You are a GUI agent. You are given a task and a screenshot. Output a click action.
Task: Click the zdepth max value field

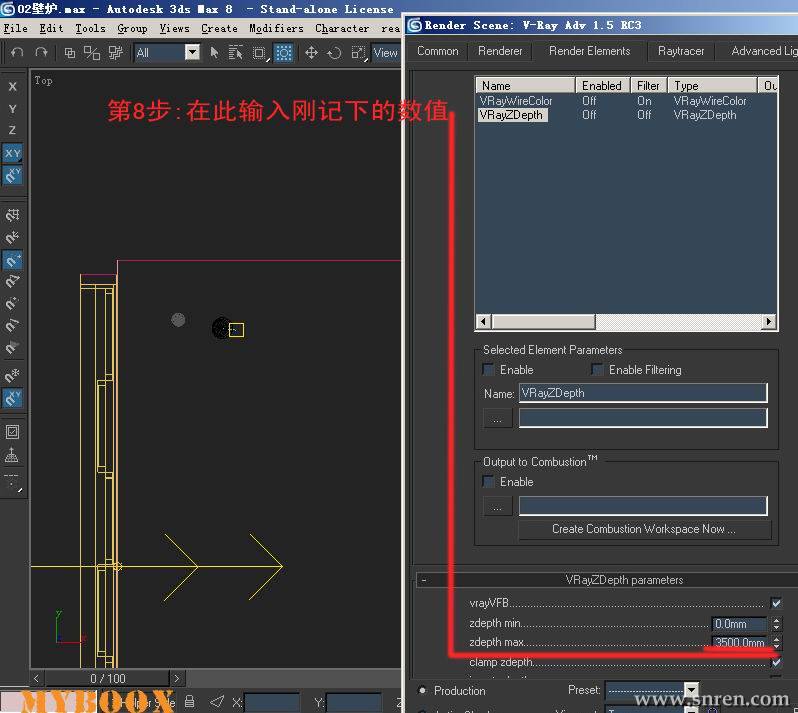coord(739,642)
